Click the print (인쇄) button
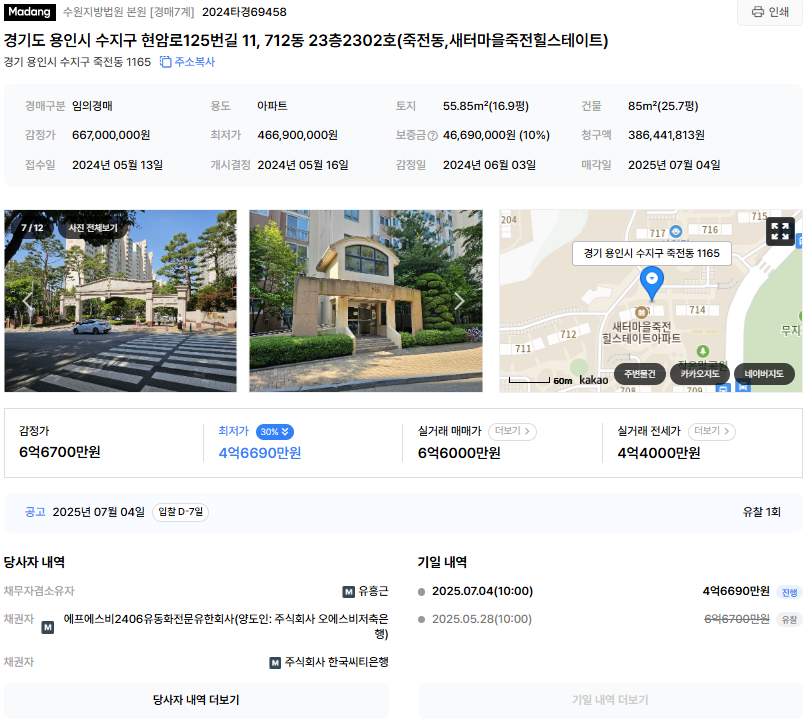 pyautogui.click(x=770, y=12)
